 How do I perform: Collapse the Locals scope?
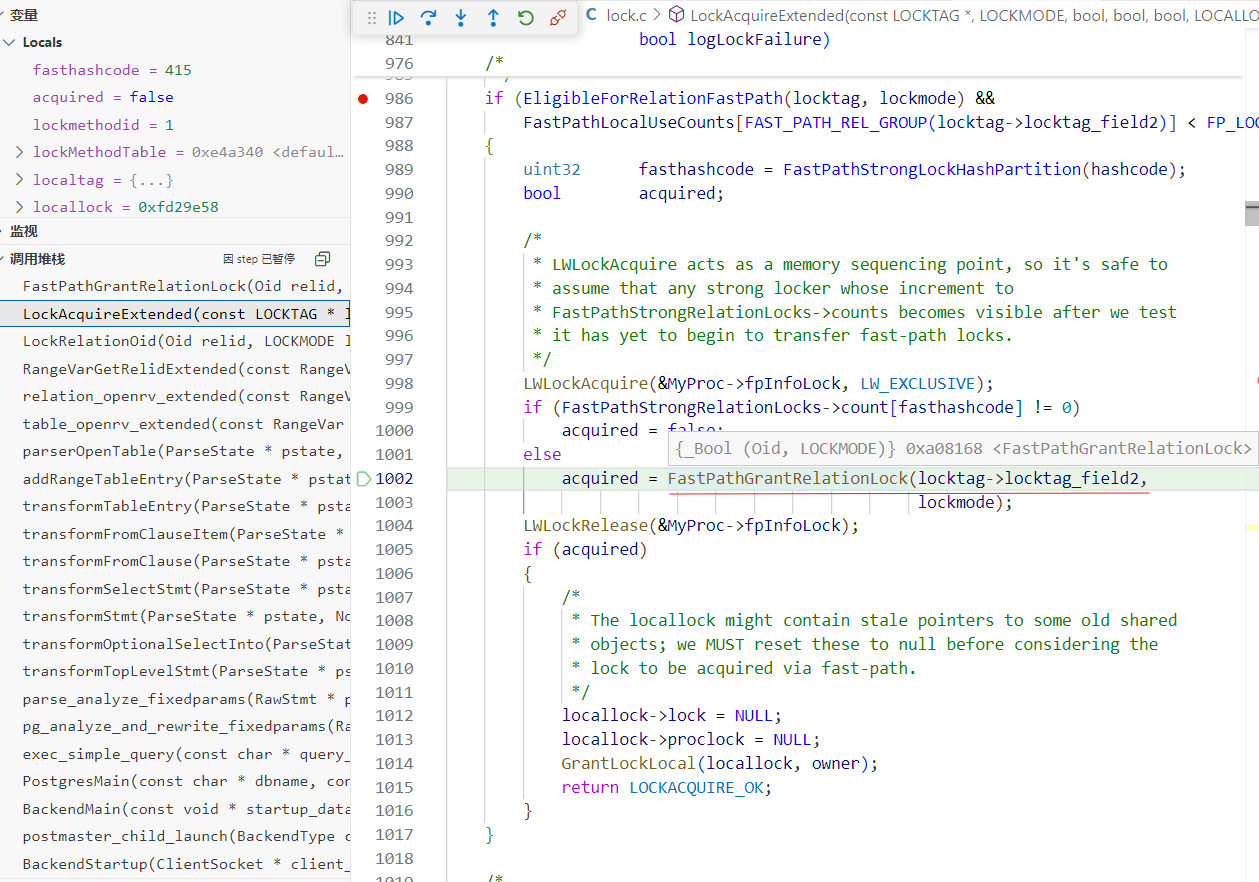pyautogui.click(x=10, y=42)
